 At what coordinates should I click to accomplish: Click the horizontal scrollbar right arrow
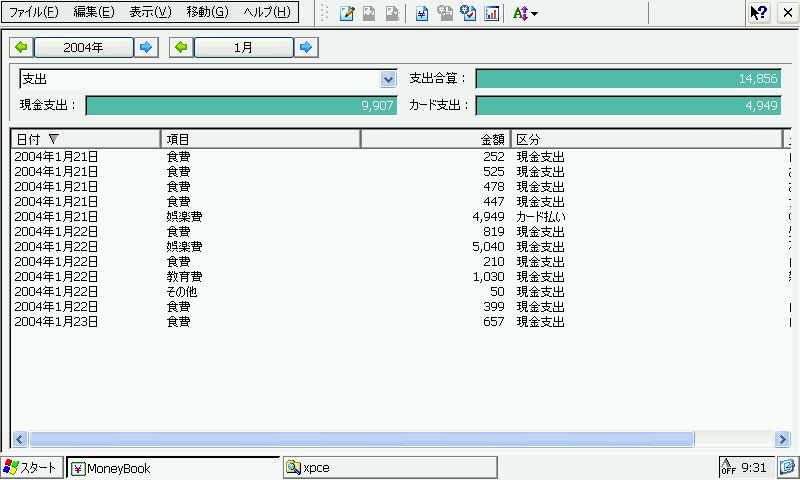coord(783,439)
